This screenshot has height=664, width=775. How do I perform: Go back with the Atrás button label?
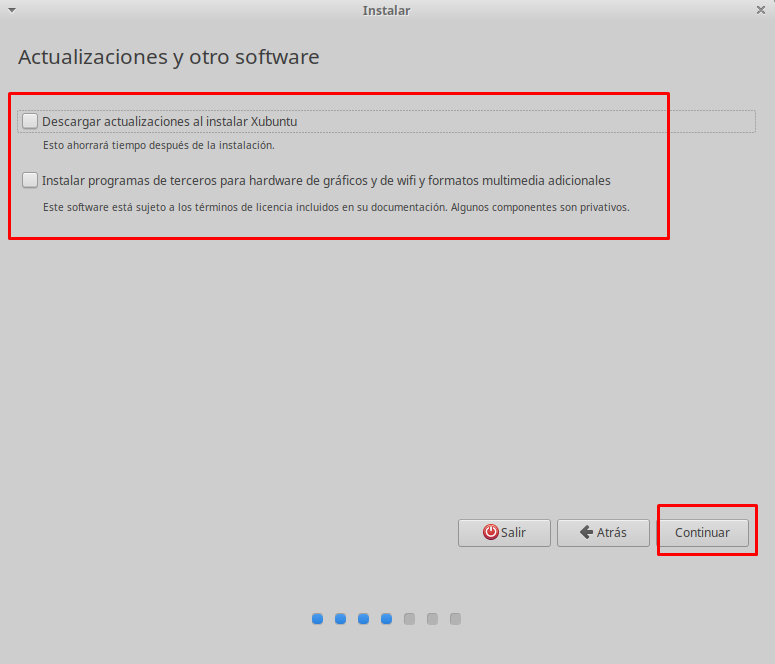click(x=611, y=533)
